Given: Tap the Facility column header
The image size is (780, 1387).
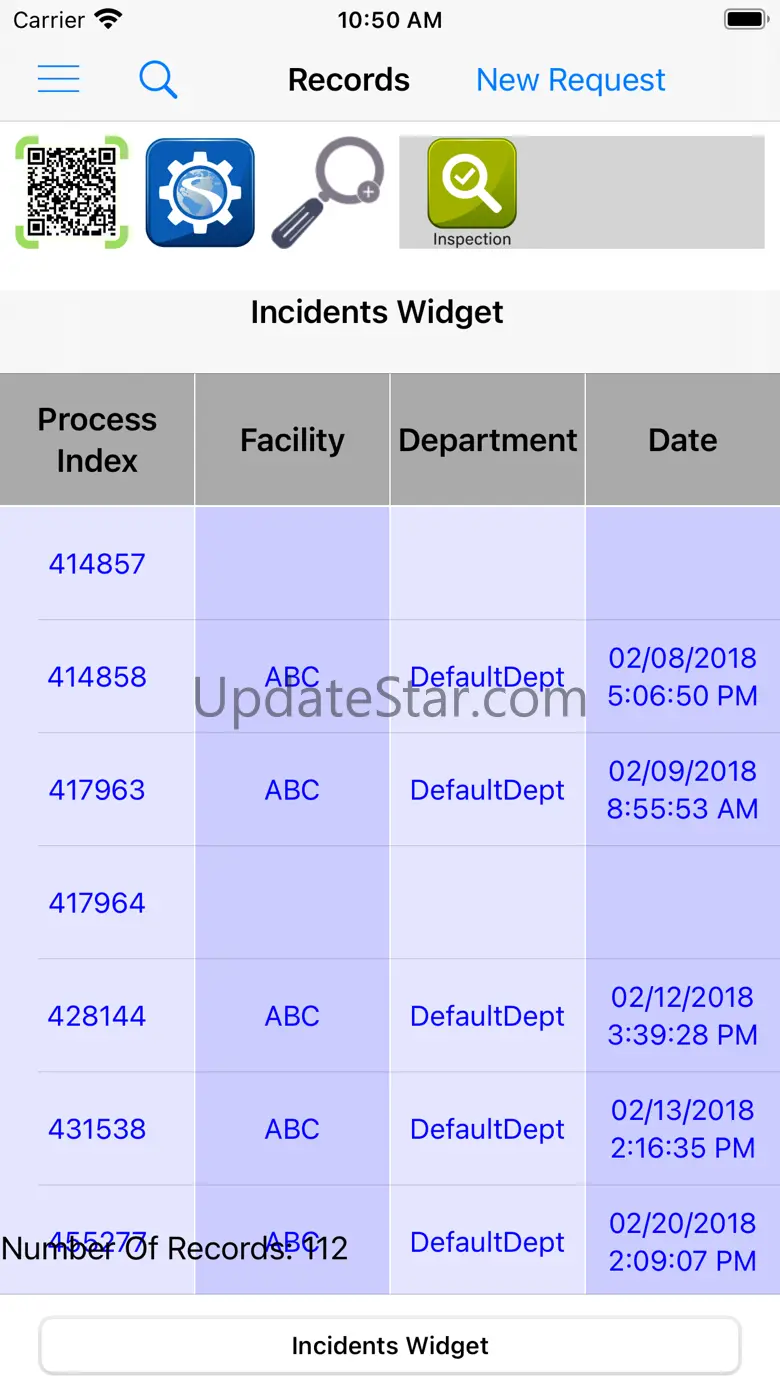Looking at the screenshot, I should (292, 440).
